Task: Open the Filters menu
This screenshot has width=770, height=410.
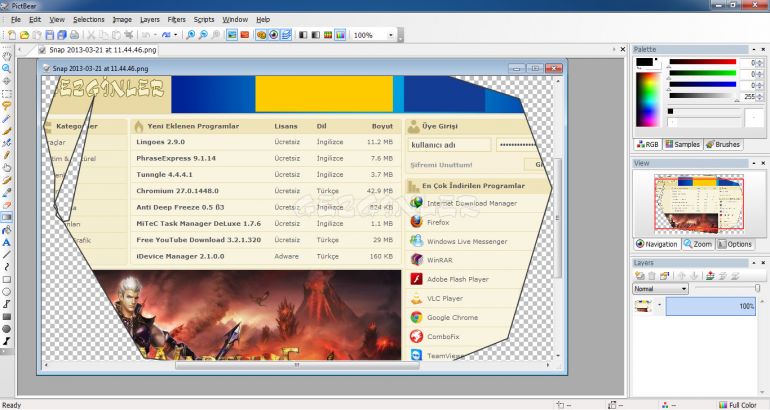Action: tap(176, 20)
